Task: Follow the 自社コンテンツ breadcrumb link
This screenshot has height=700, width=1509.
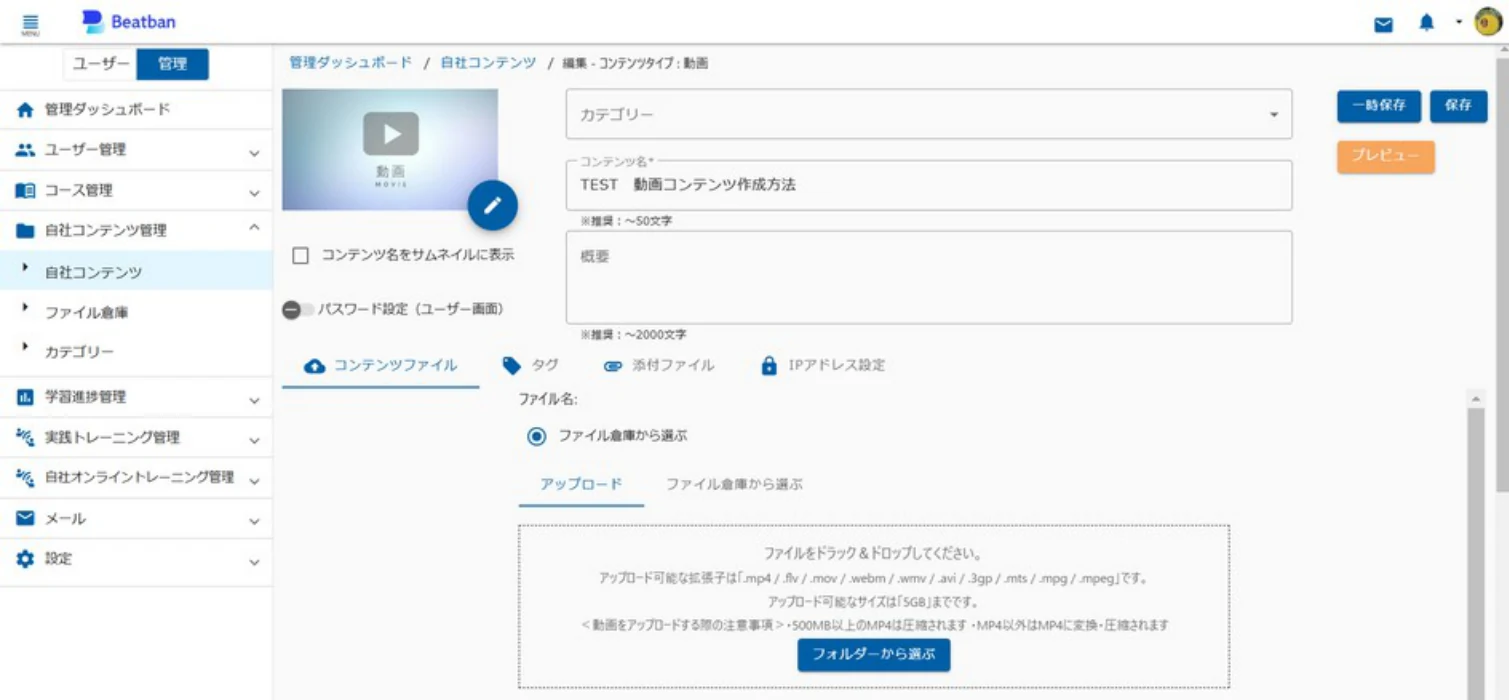Action: [488, 63]
